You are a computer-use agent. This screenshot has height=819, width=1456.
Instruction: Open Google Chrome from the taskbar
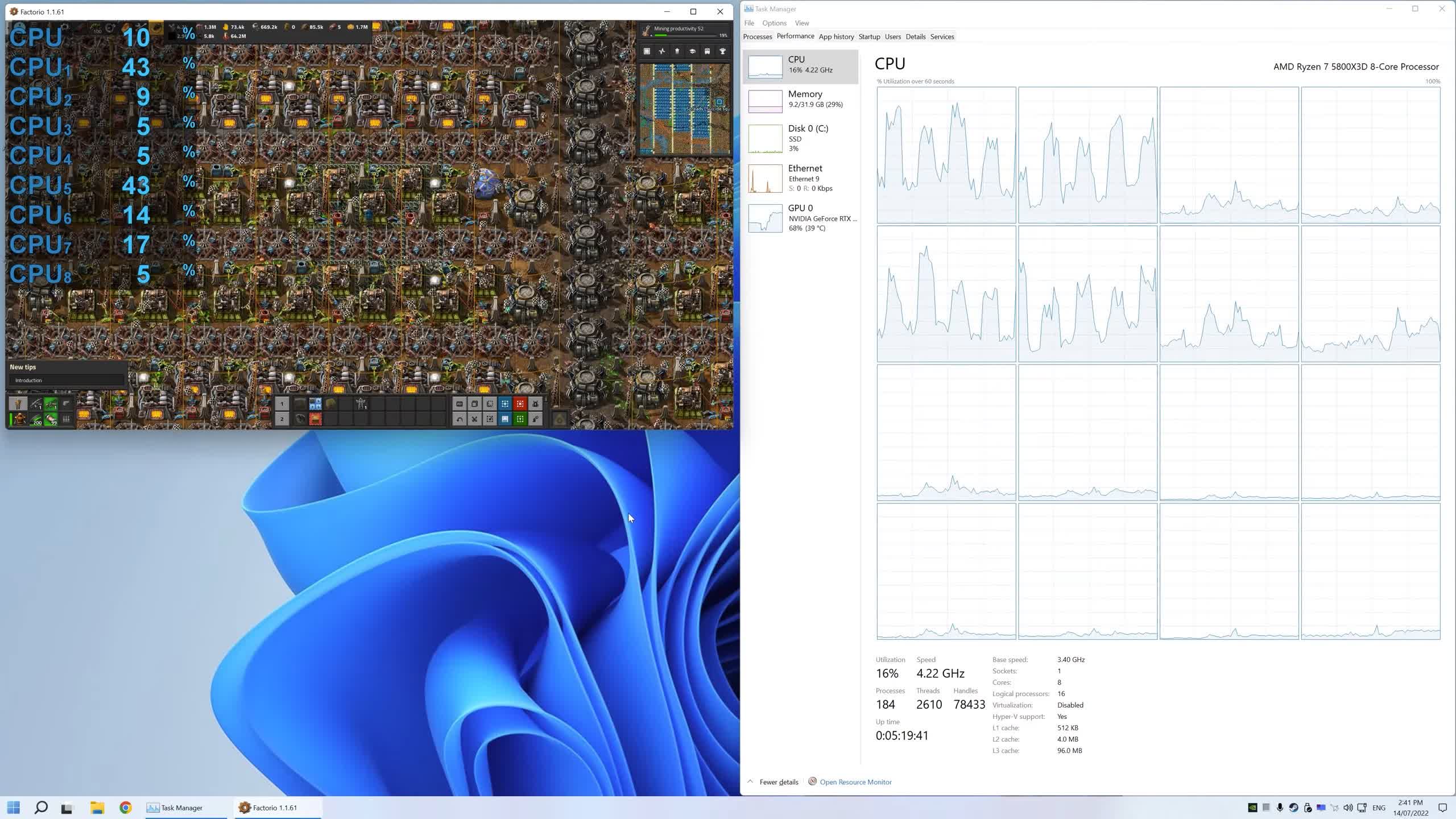(x=126, y=808)
